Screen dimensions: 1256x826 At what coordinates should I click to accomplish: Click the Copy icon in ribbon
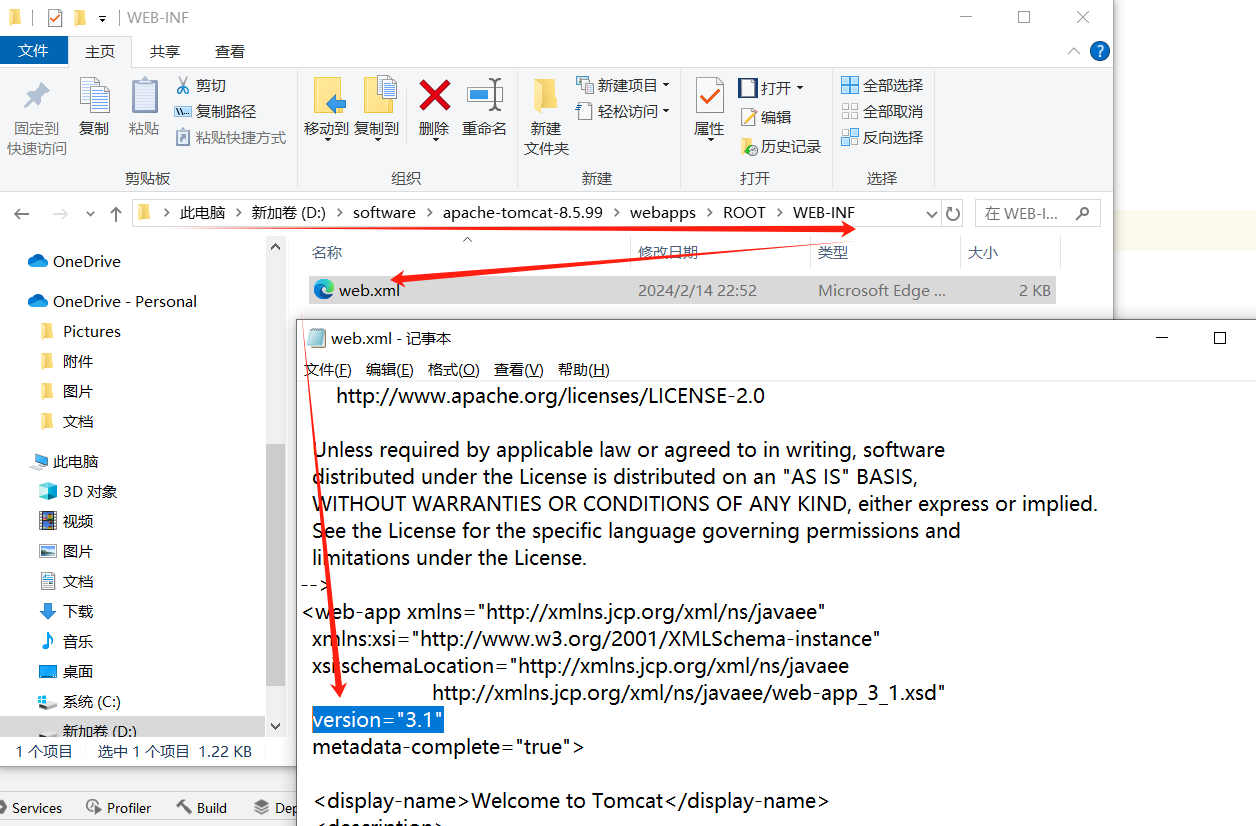coord(94,97)
